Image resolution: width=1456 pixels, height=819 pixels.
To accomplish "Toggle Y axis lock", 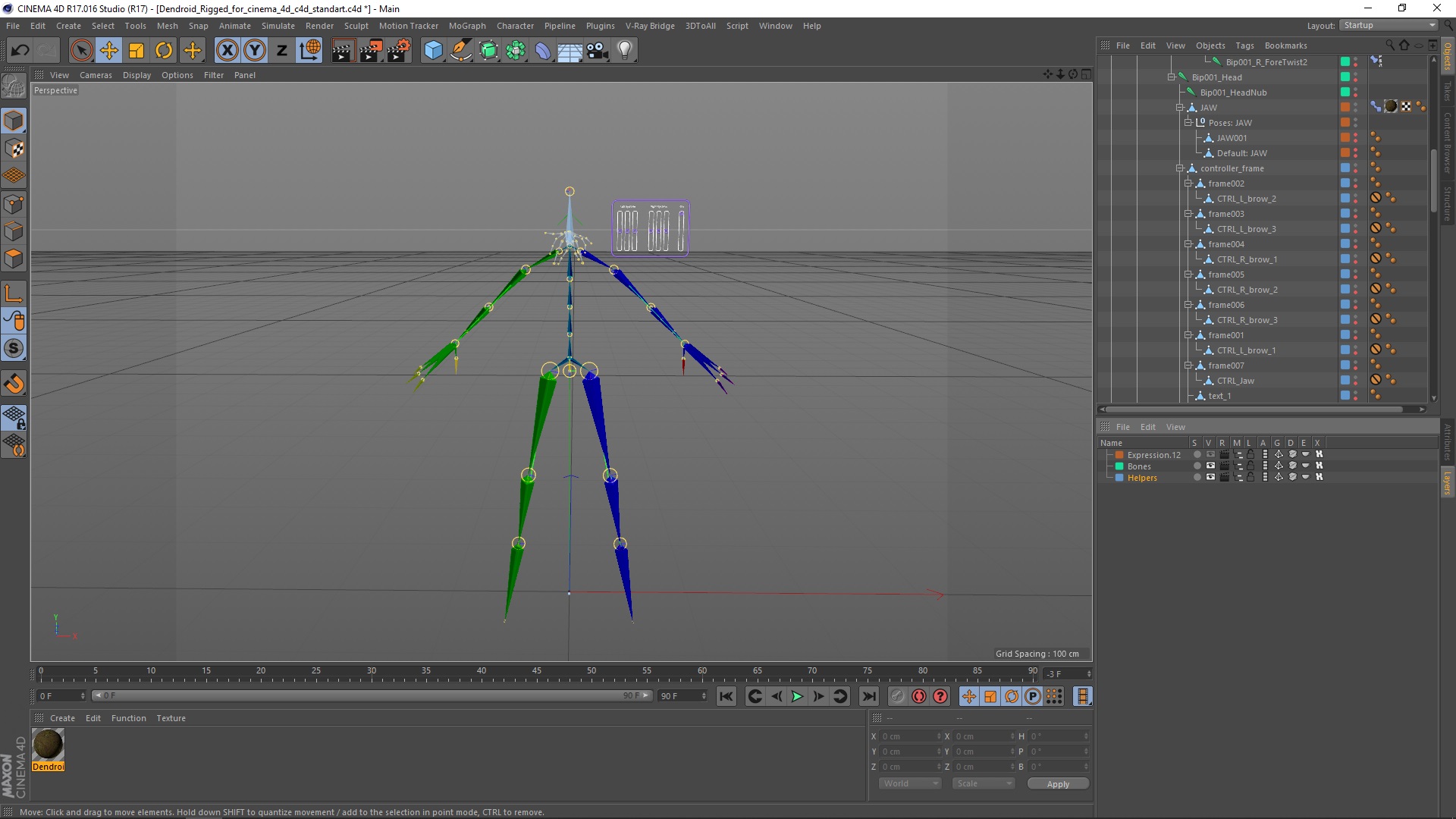I will click(255, 50).
